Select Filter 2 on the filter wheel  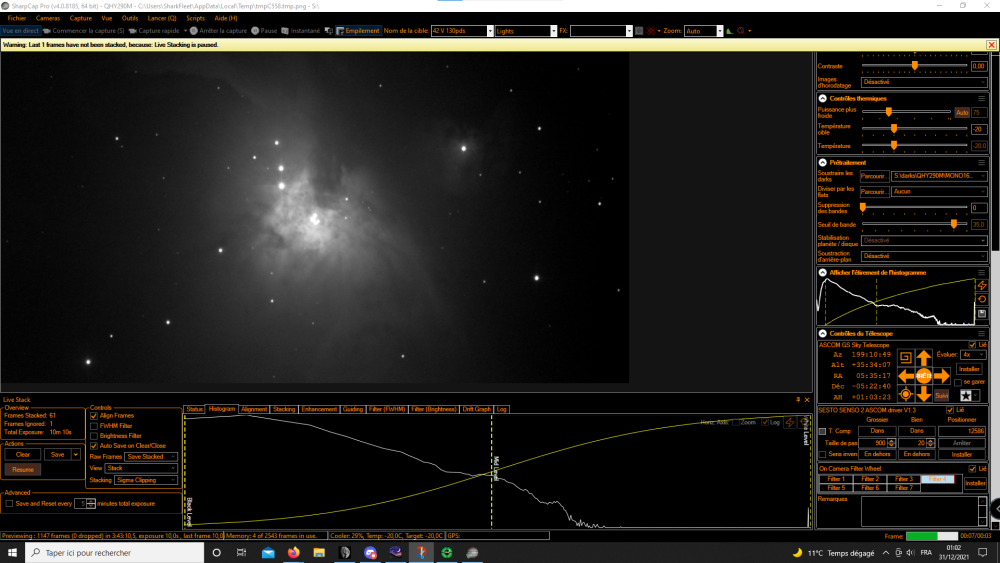(870, 479)
